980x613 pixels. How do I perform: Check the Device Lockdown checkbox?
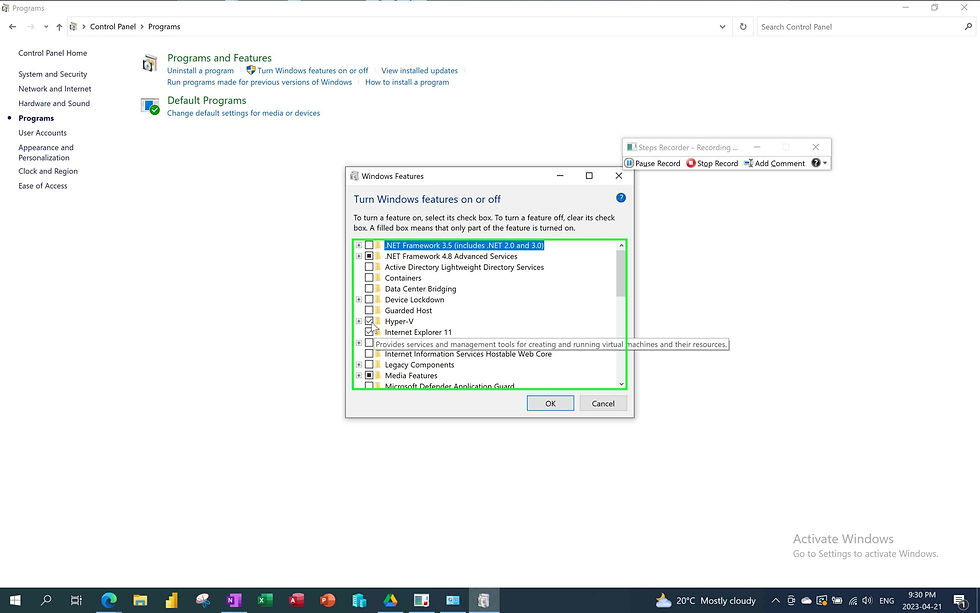(x=369, y=299)
